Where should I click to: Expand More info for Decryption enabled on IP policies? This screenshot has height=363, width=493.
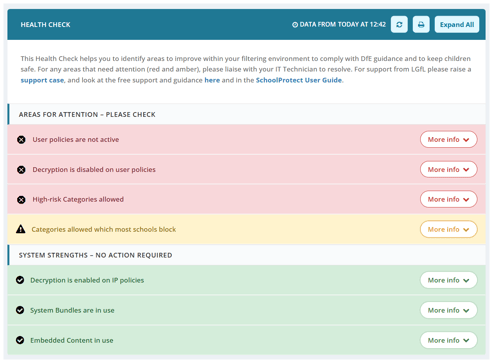click(448, 280)
